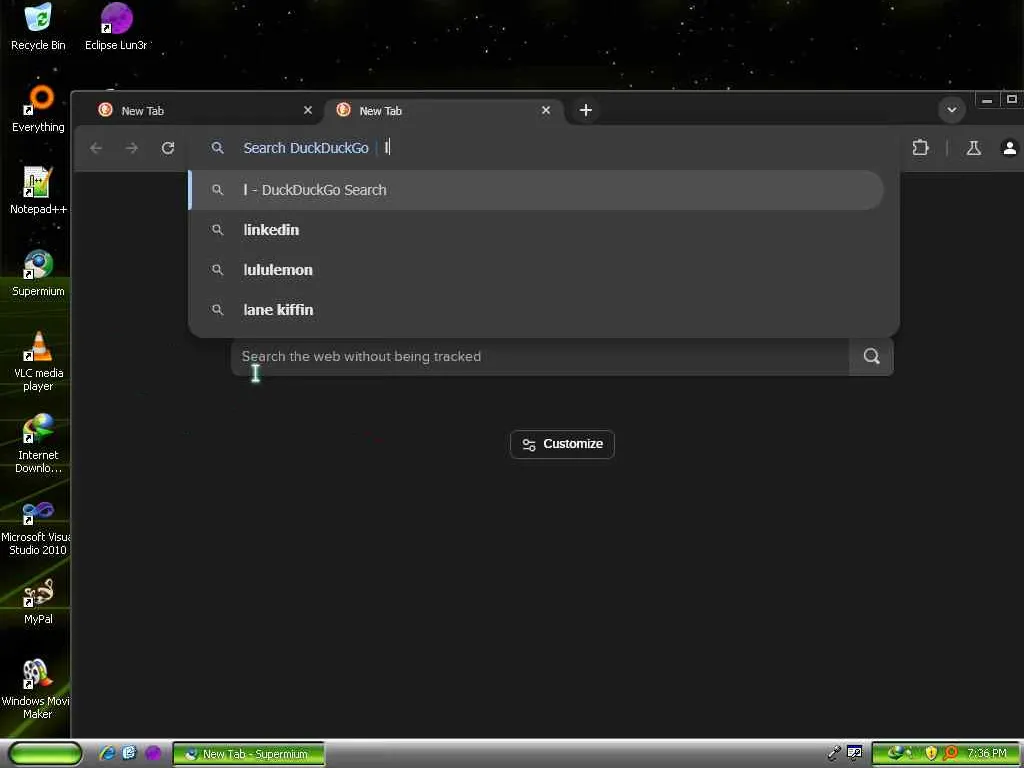Reload the current page
Image resolution: width=1024 pixels, height=768 pixels.
(x=168, y=148)
